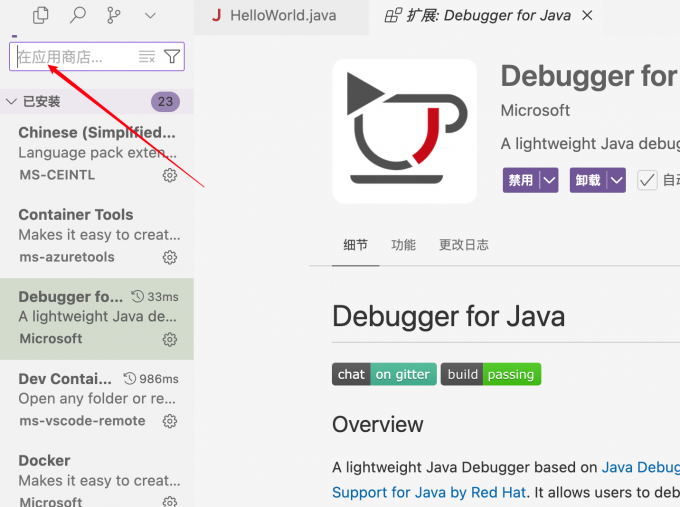
Task: Click the 卸载 uninstall button
Action: [588, 180]
